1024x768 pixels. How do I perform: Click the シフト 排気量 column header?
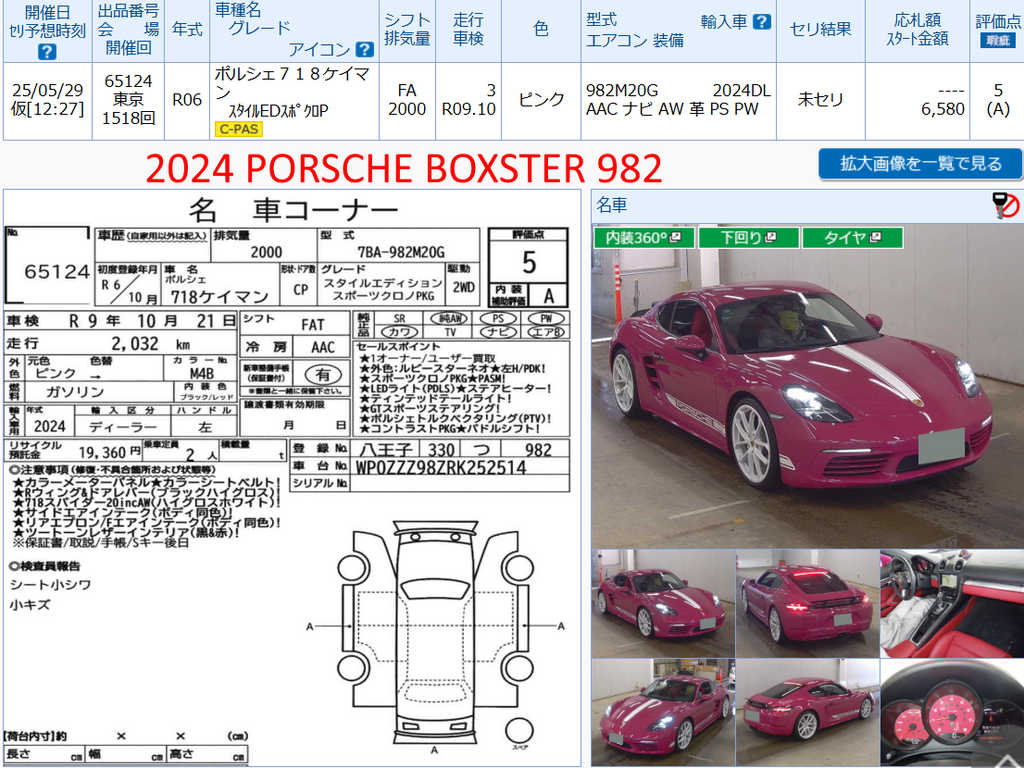point(407,31)
